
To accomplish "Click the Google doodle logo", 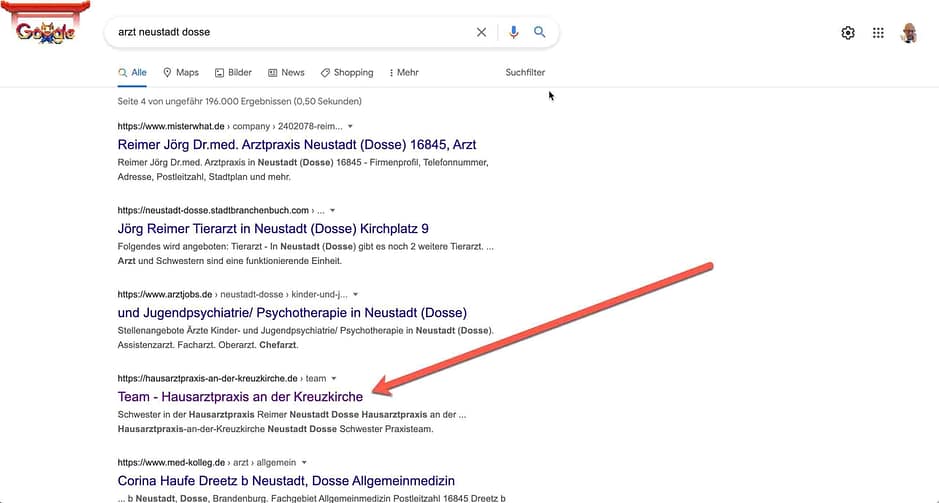I will tap(45, 30).
